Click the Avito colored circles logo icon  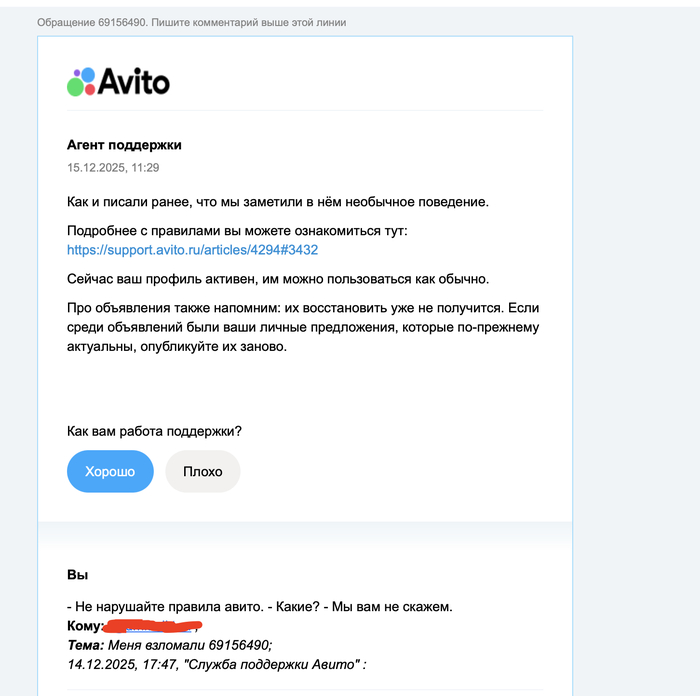81,82
